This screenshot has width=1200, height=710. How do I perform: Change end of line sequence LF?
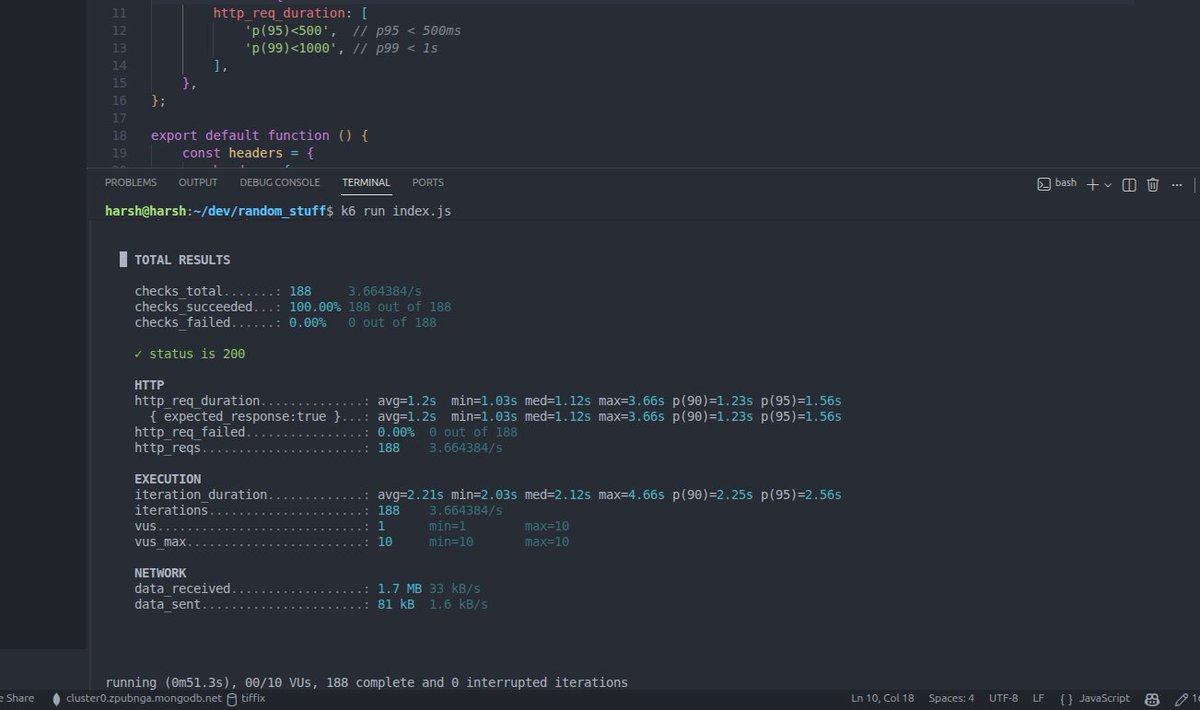pos(1039,698)
